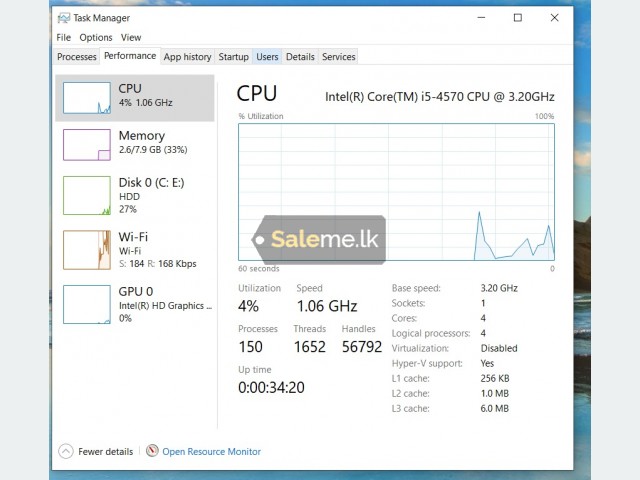
Task: Click the Memory label in sidebar
Action: click(142, 136)
